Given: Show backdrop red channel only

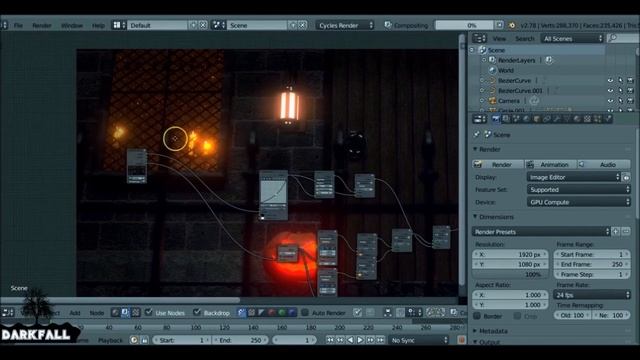Looking at the screenshot, I should pyautogui.click(x=272, y=313).
